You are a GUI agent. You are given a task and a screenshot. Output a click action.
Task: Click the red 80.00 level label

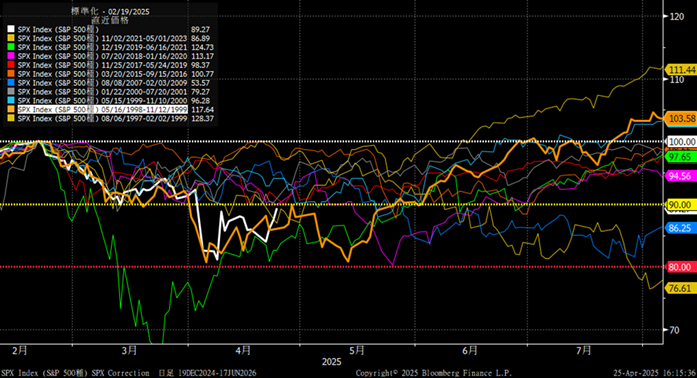[x=680, y=267]
